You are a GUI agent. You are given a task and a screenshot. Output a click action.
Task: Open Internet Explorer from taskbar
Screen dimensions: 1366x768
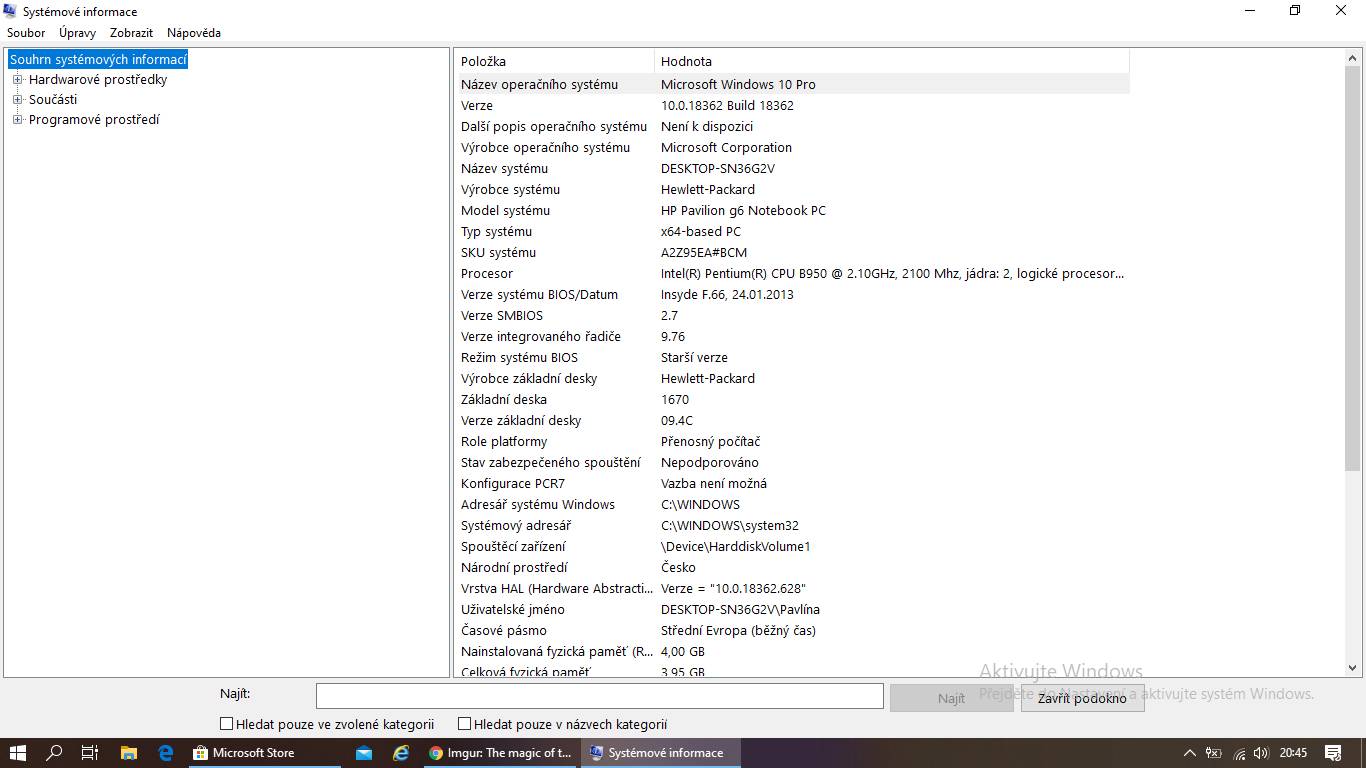pyautogui.click(x=401, y=753)
